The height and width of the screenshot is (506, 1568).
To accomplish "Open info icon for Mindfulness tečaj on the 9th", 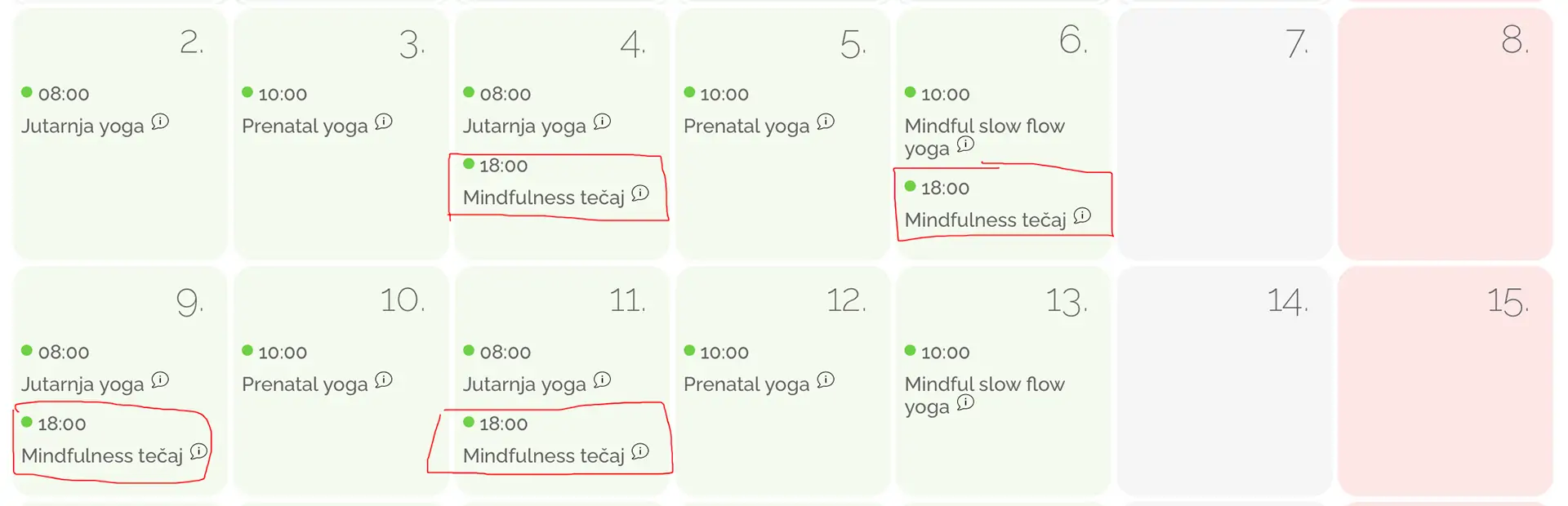I will click(198, 451).
